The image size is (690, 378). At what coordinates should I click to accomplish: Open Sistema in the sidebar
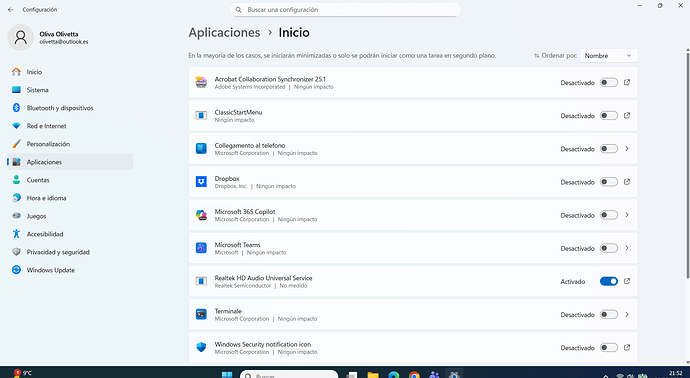[x=70, y=90]
